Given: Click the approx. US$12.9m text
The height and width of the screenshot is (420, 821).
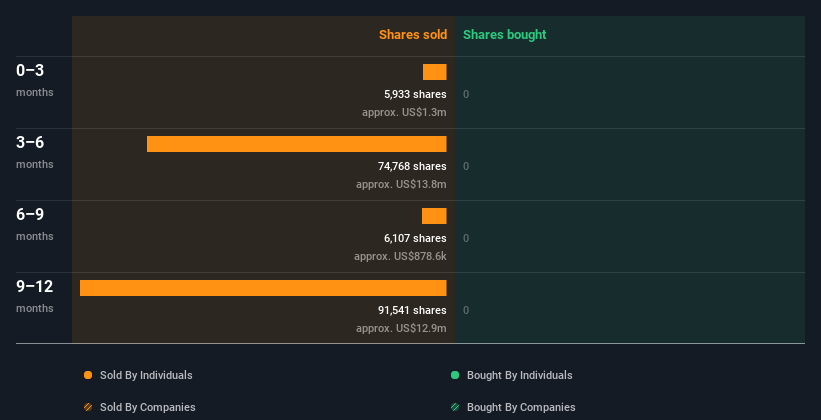Looking at the screenshot, I should pyautogui.click(x=401, y=328).
